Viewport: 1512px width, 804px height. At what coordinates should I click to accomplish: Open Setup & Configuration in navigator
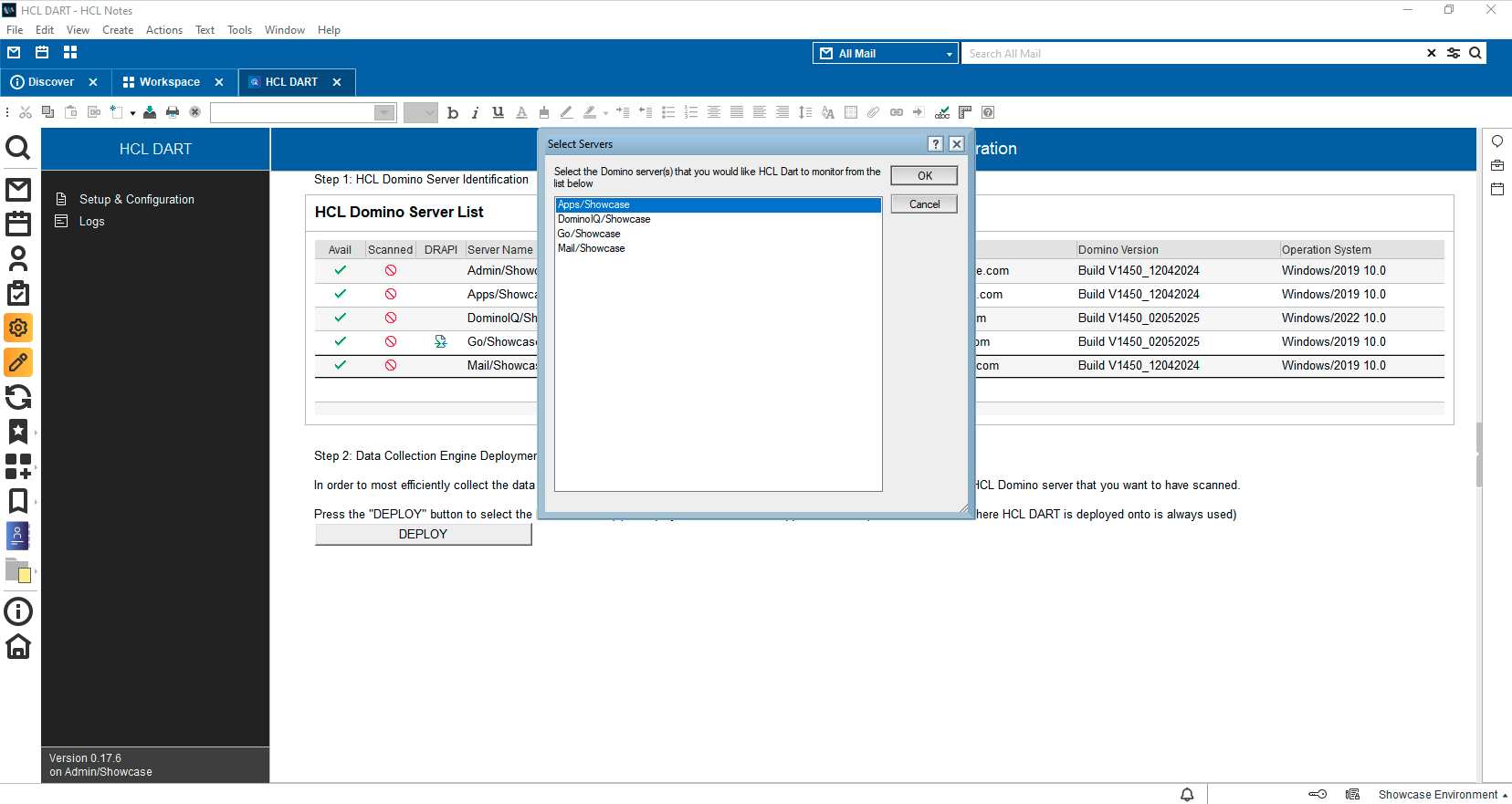point(136,199)
